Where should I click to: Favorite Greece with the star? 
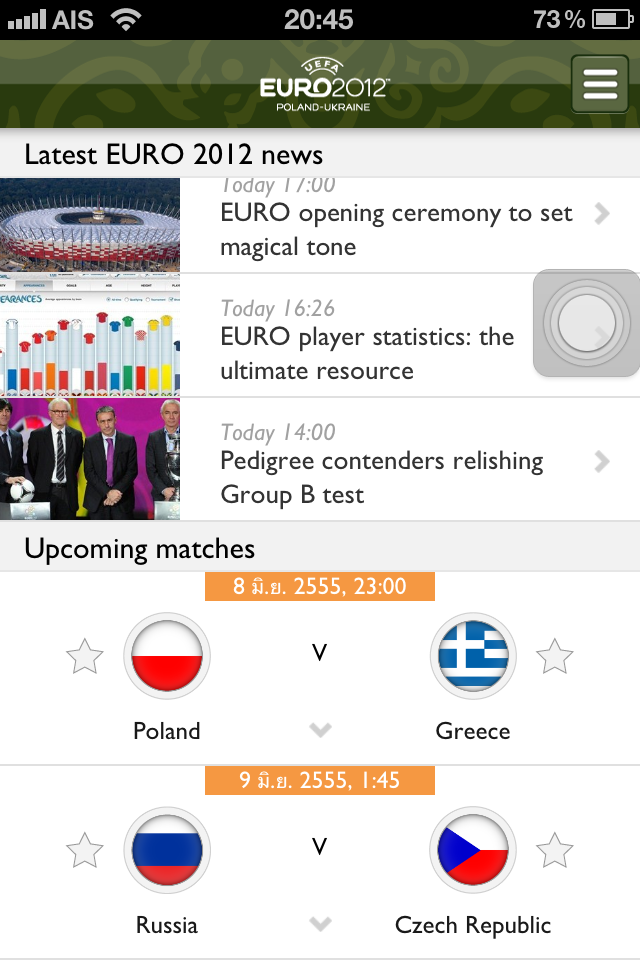click(555, 656)
